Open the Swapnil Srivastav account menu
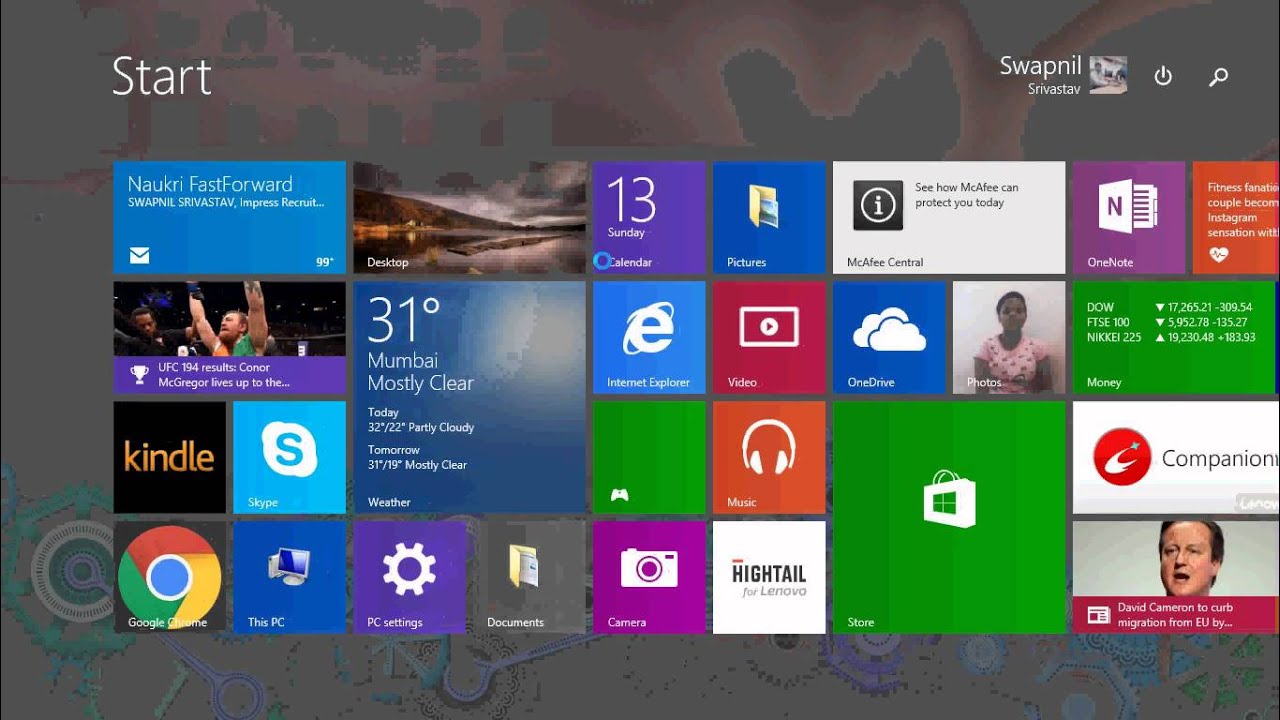 1063,75
